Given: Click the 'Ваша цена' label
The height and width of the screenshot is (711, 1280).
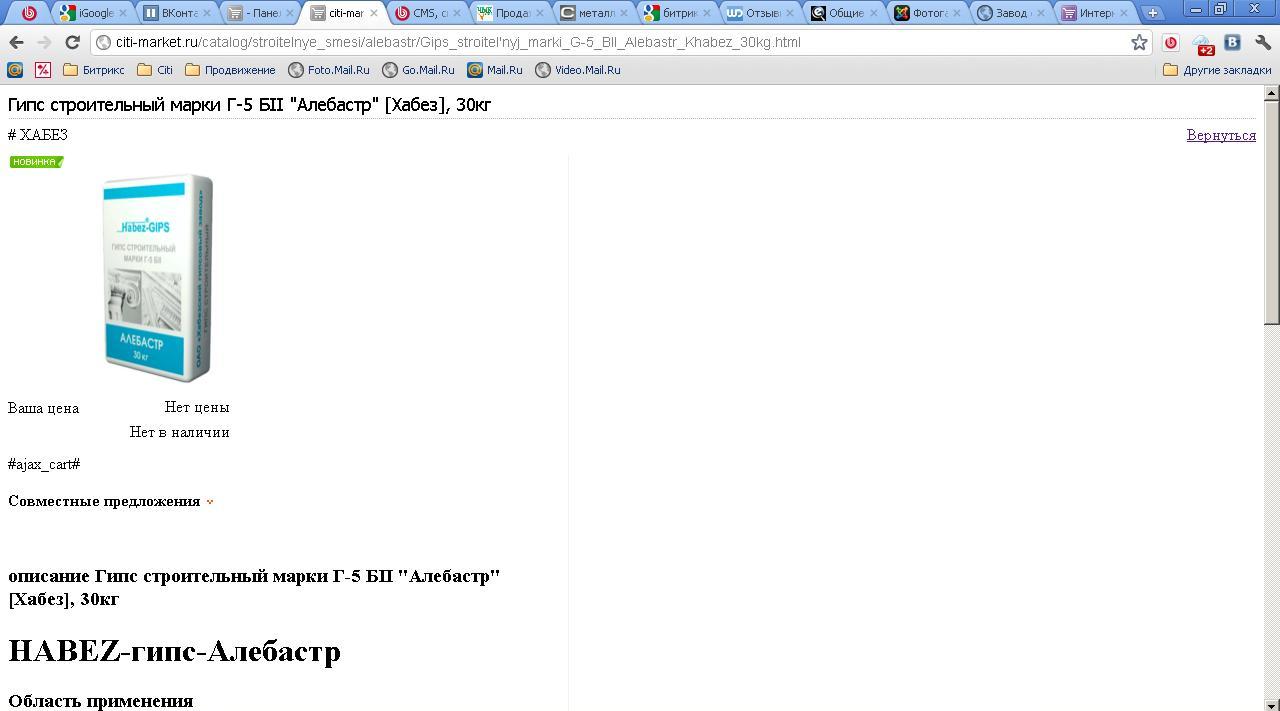Looking at the screenshot, I should 43,408.
